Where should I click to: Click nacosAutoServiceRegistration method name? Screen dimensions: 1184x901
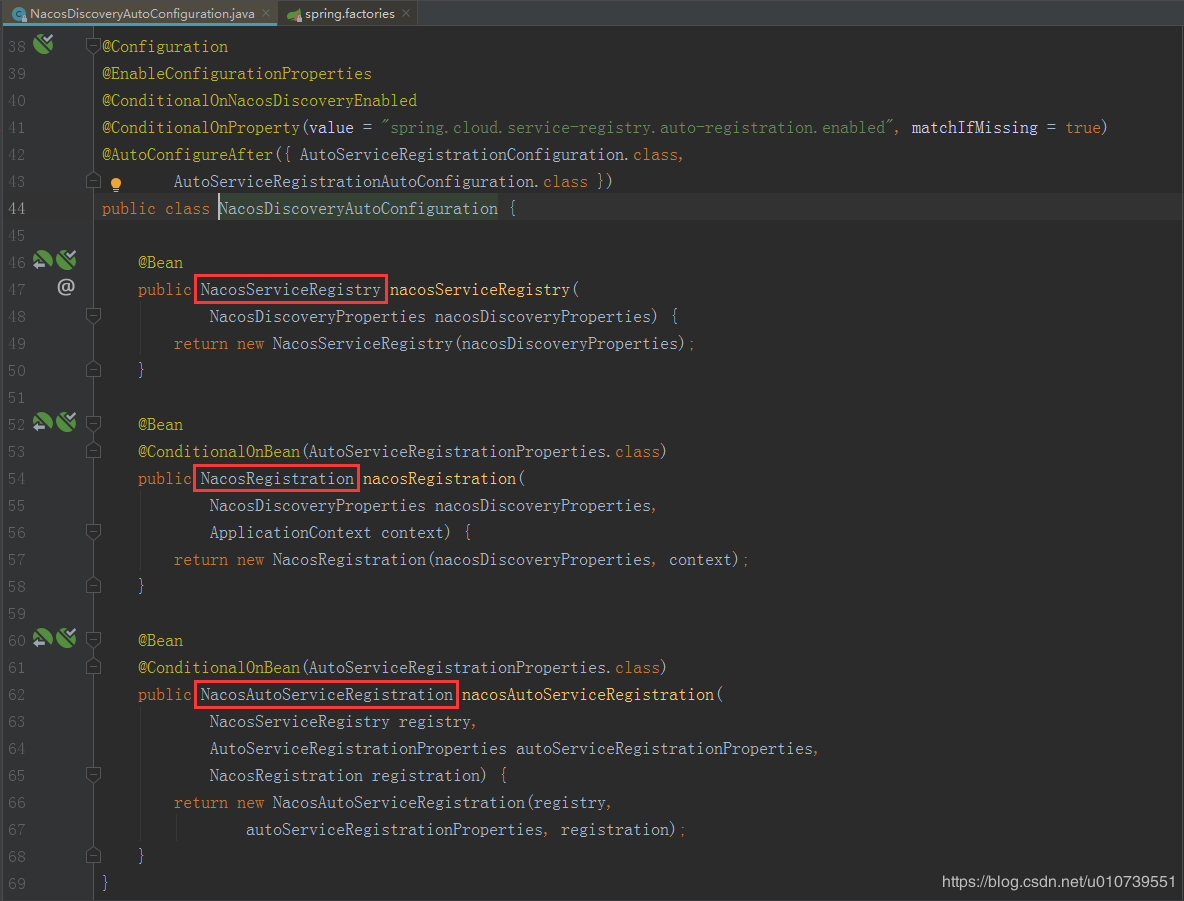tap(587, 695)
